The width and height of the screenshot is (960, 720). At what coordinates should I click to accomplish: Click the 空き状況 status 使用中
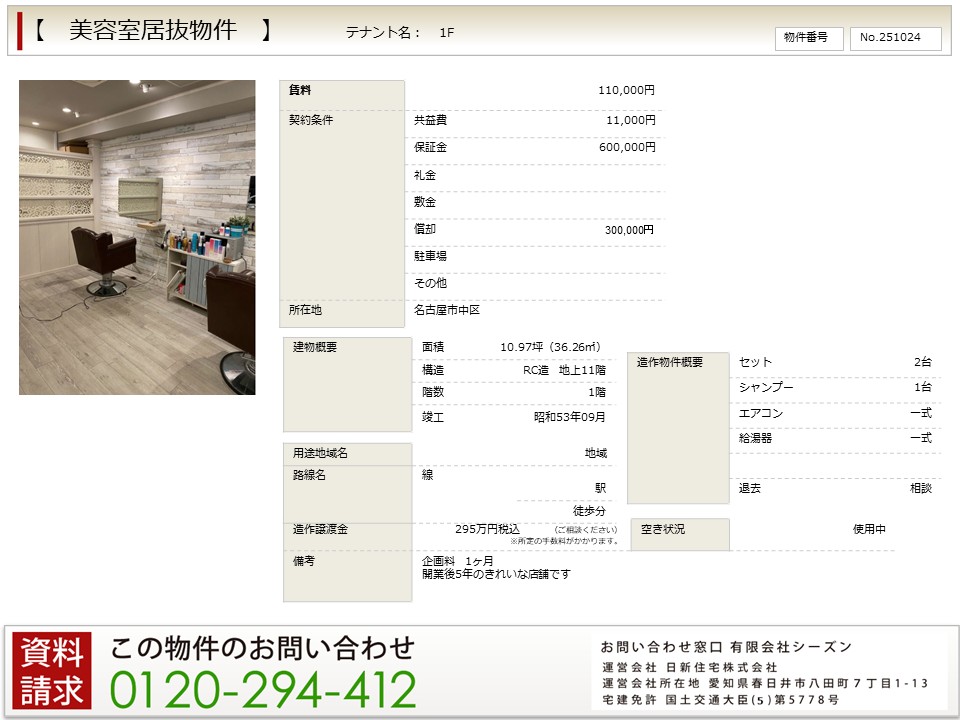(868, 529)
